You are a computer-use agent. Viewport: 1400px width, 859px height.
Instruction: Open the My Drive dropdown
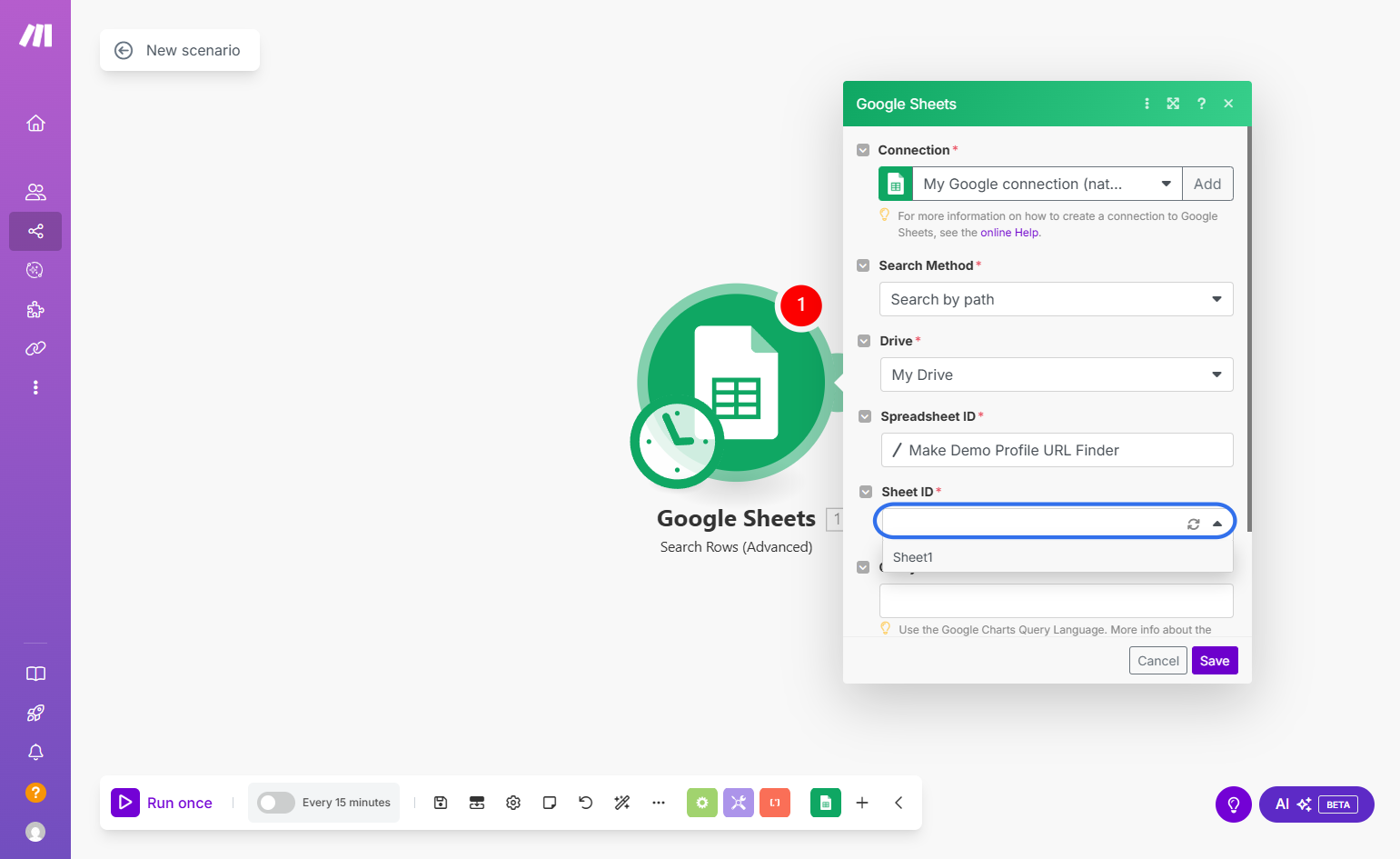[x=1057, y=375]
